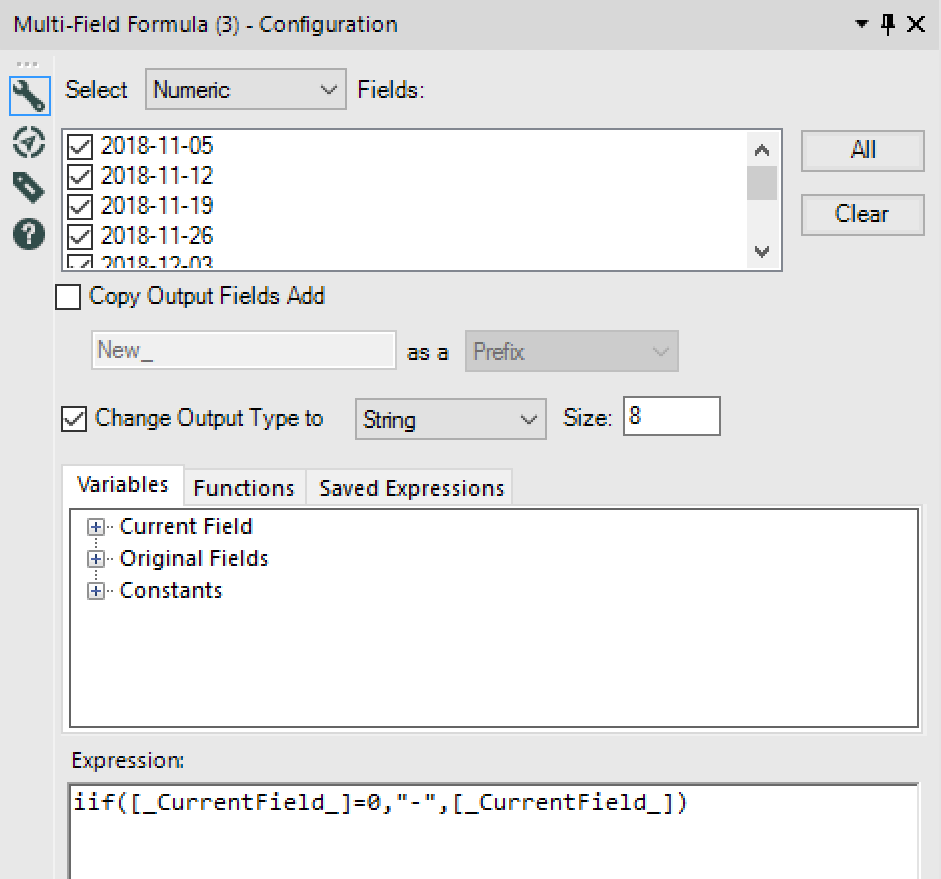This screenshot has height=879, width=941.
Task: Expand the Constants tree item
Action: click(96, 590)
